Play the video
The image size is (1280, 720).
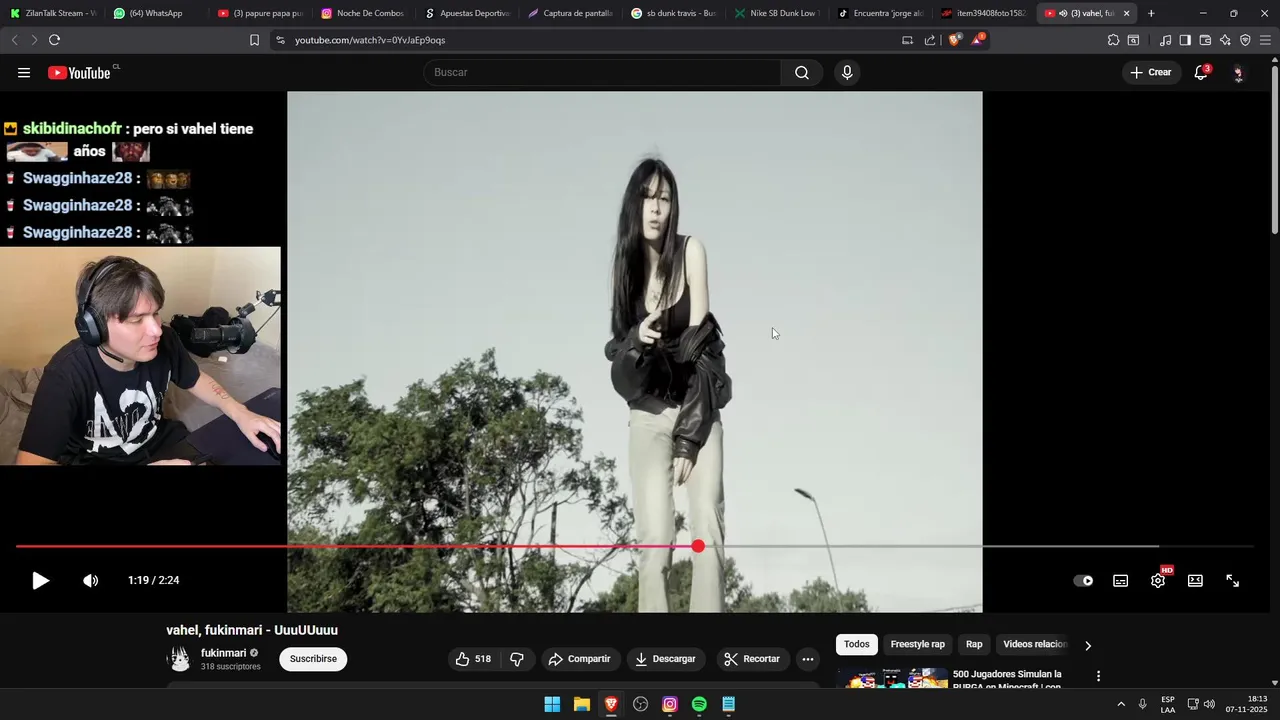pos(40,580)
